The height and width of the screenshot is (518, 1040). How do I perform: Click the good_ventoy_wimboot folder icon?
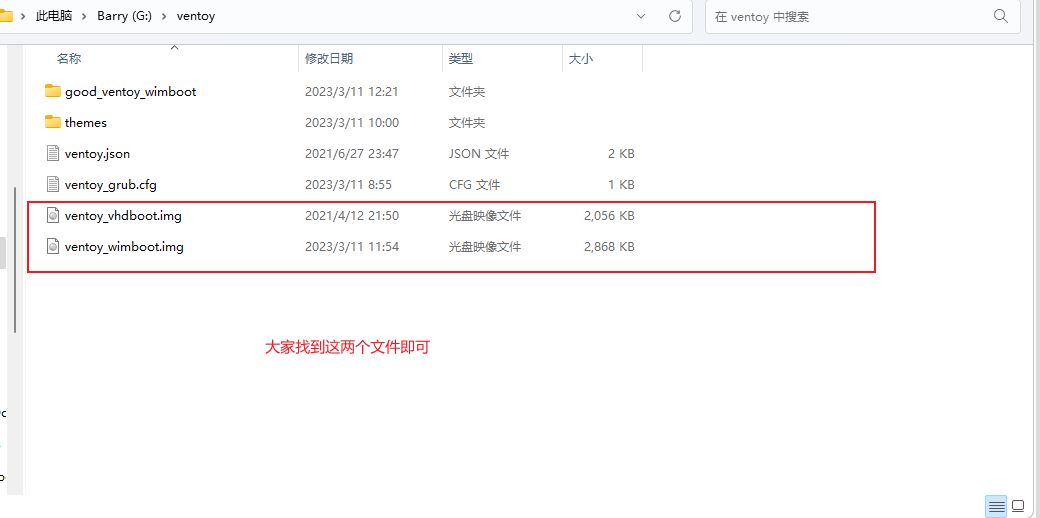coord(53,91)
